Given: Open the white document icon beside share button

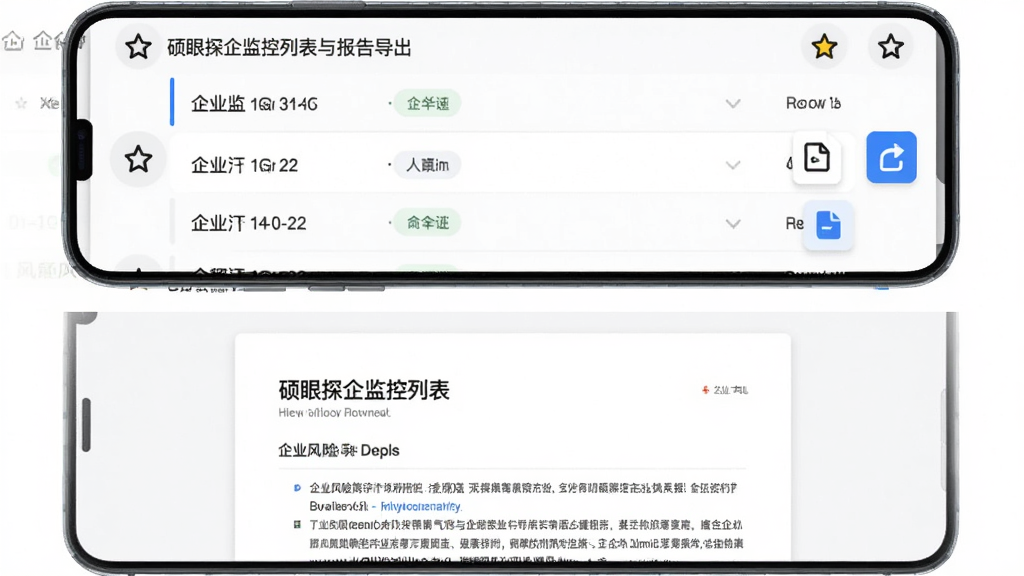Looking at the screenshot, I should coord(816,157).
